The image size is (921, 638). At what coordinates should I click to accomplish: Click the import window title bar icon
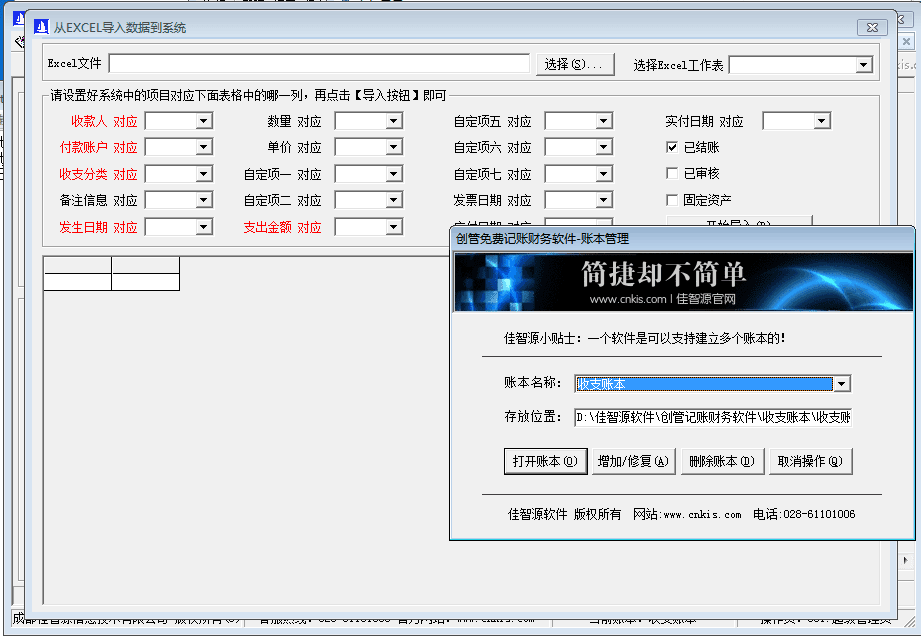(x=41, y=27)
